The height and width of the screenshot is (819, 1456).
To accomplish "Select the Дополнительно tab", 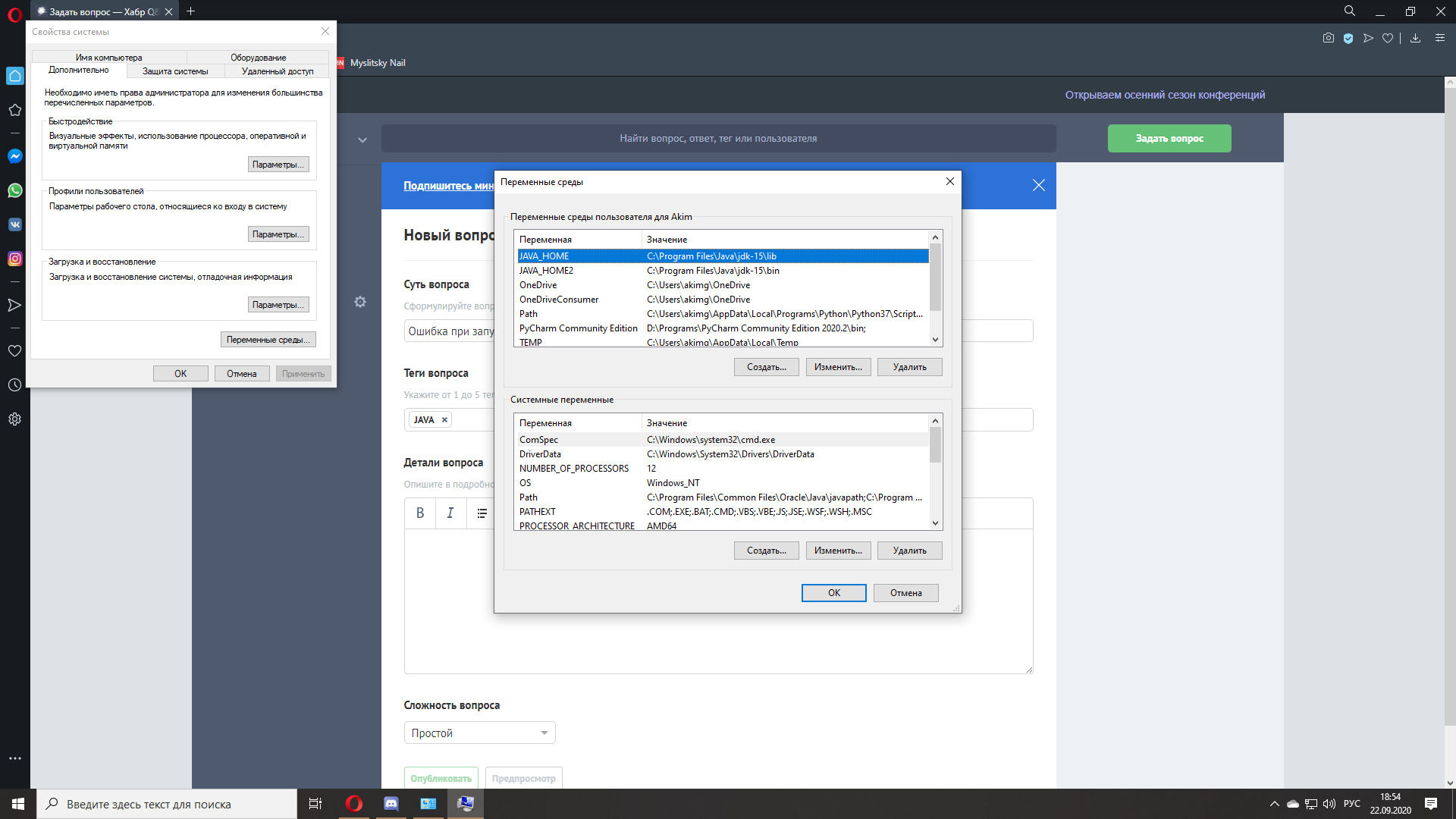I will tap(79, 70).
